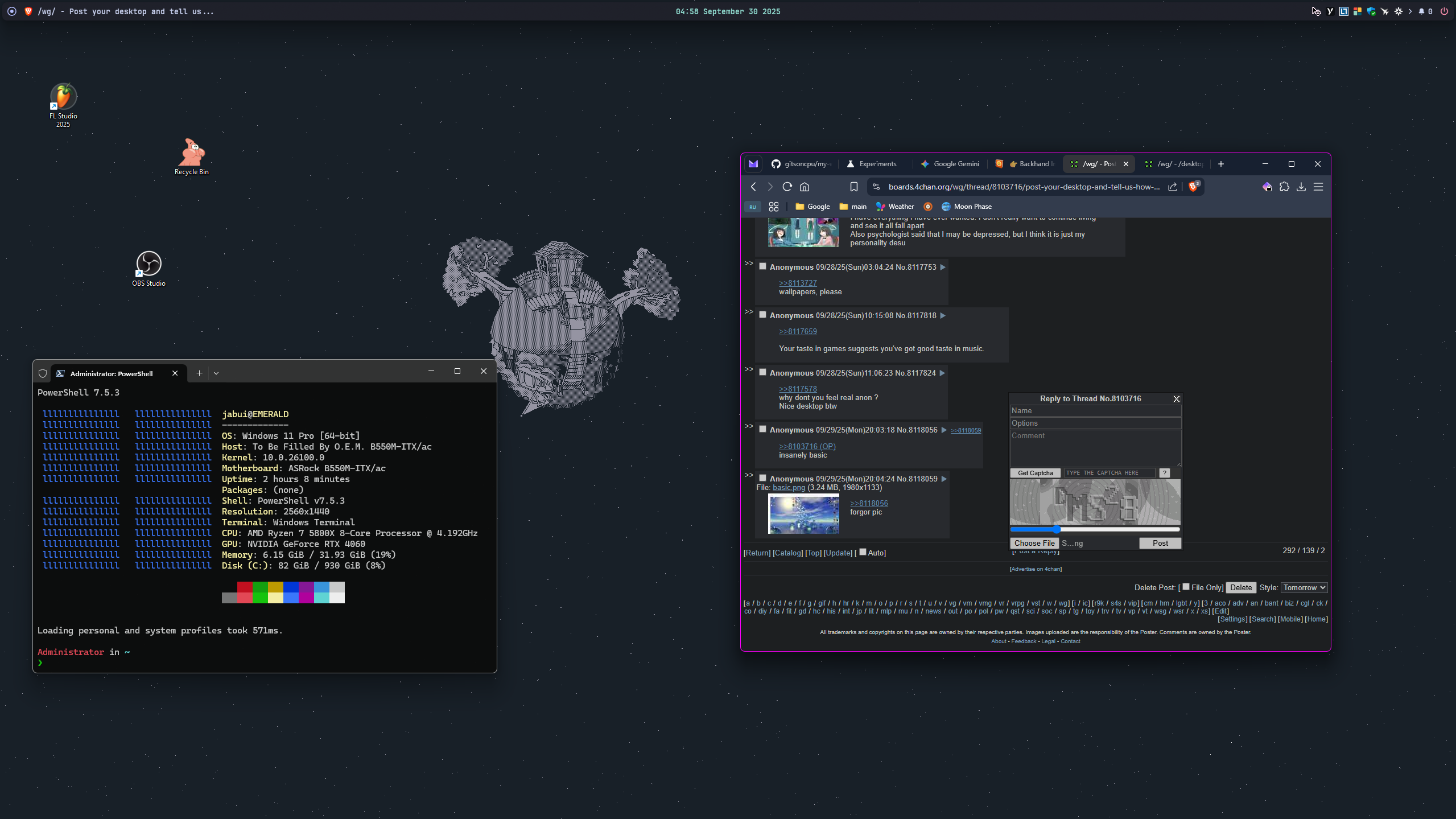Reload the current browser page

coord(787,187)
